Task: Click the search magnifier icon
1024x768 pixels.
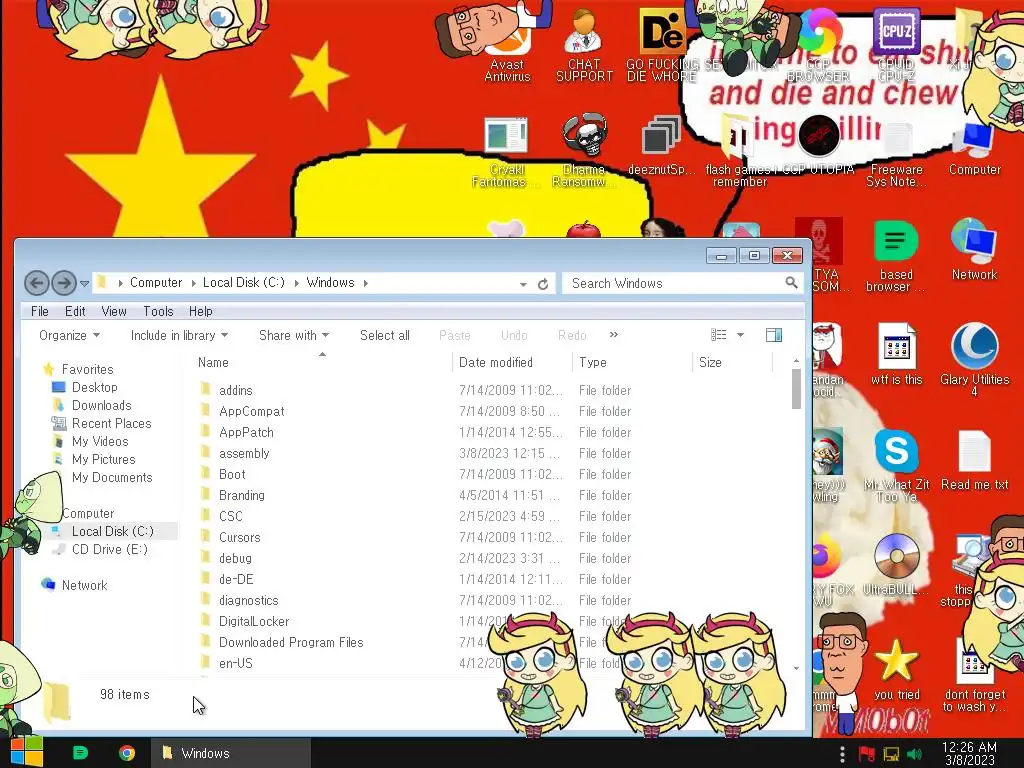Action: pos(791,283)
